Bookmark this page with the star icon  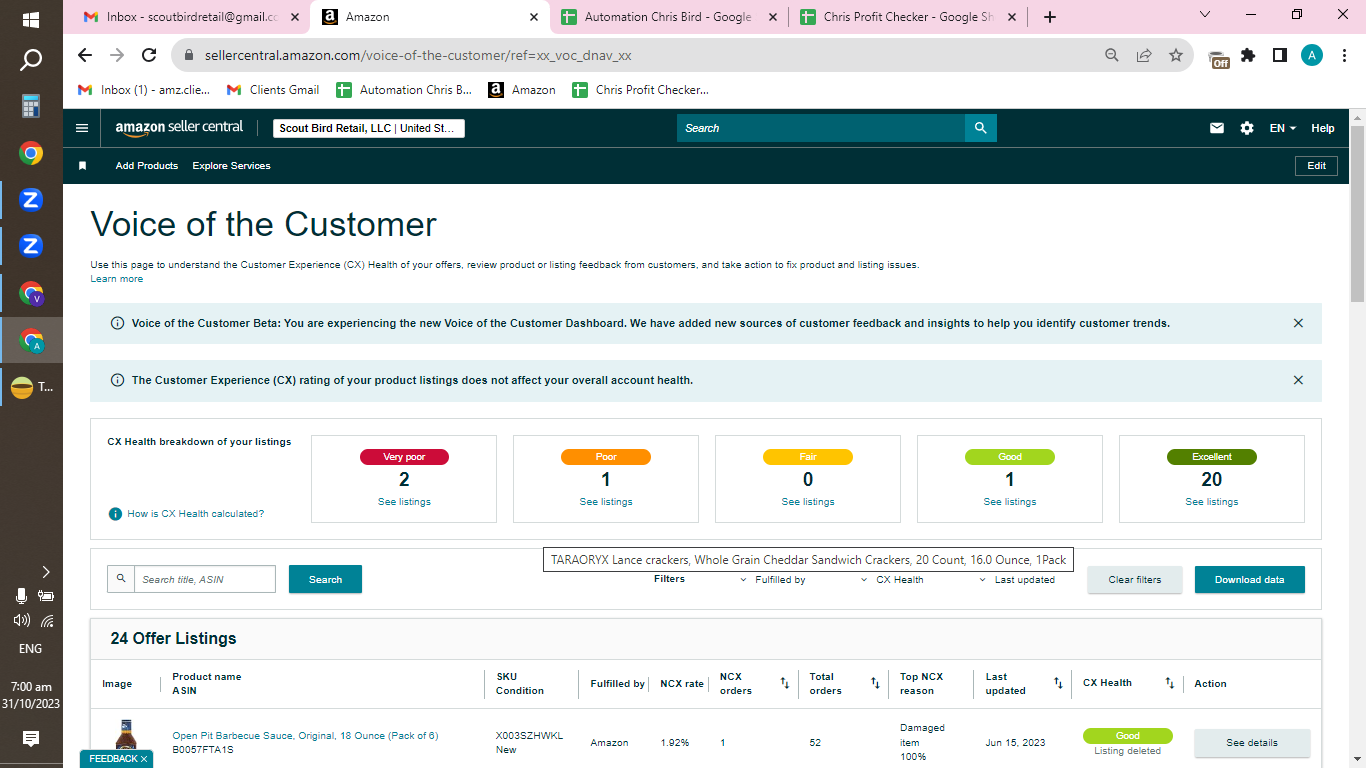[x=1176, y=56]
